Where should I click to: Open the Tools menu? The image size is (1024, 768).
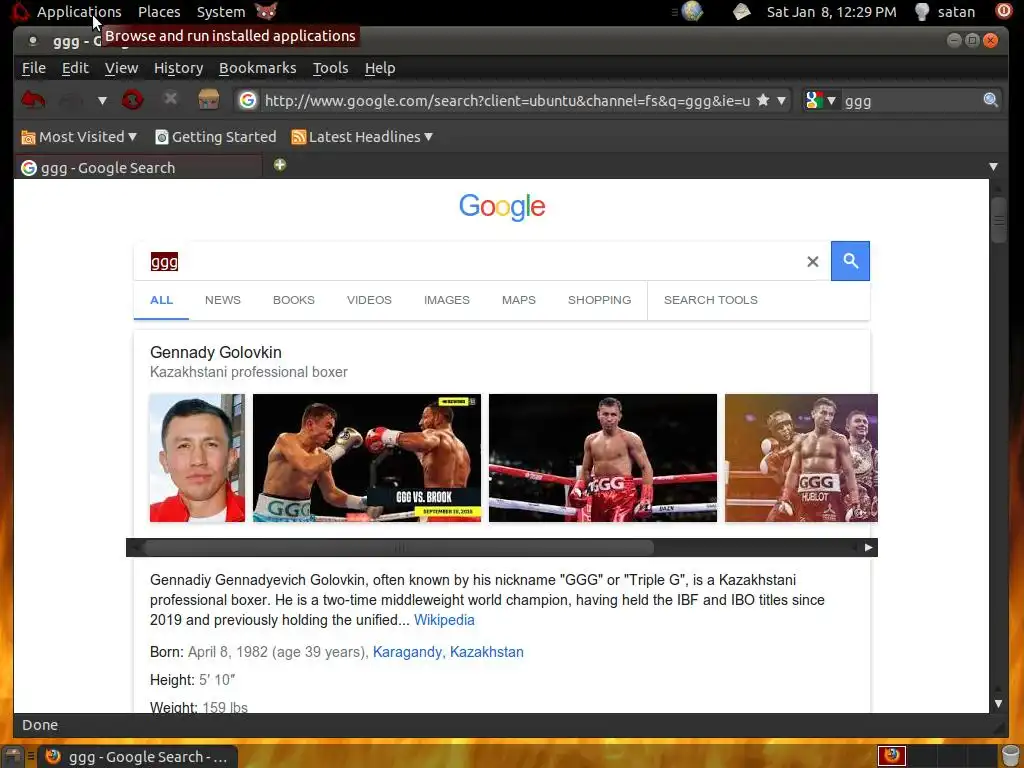click(330, 68)
